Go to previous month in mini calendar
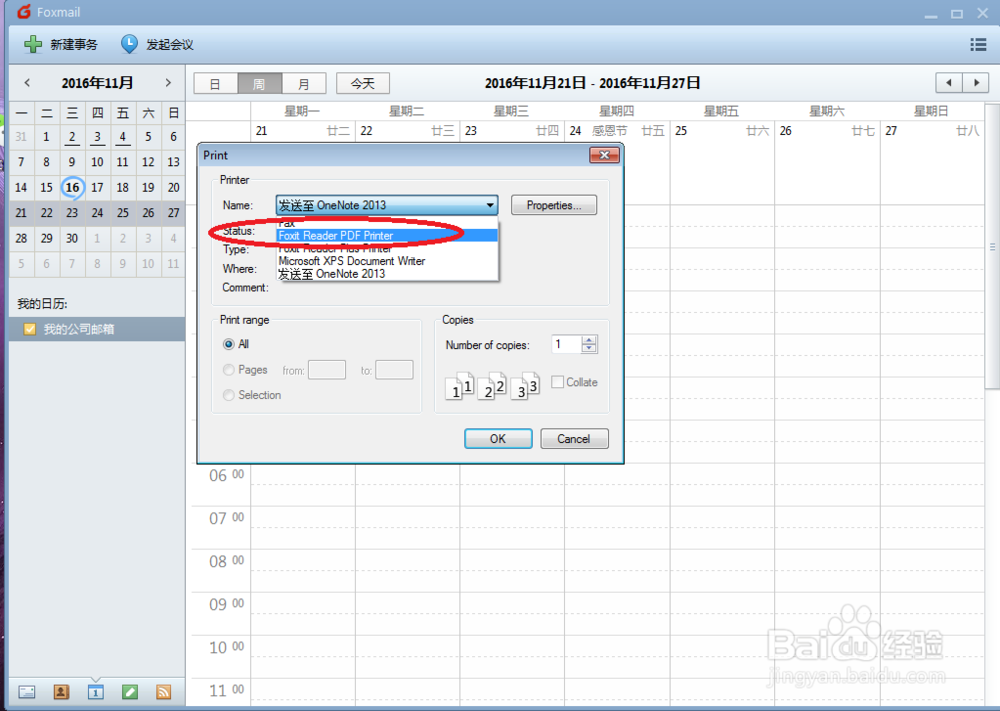1000x711 pixels. [27, 82]
